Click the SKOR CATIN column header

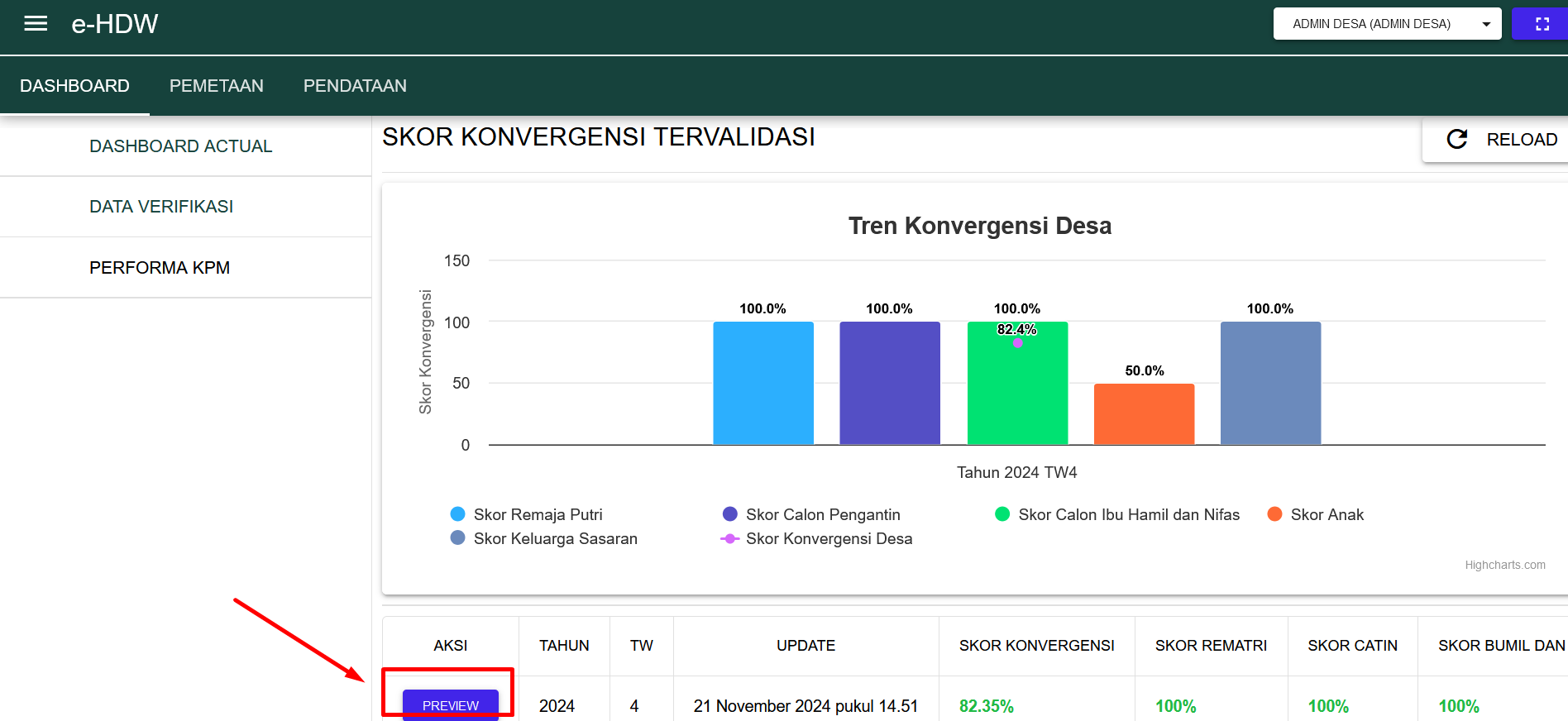pyautogui.click(x=1353, y=646)
